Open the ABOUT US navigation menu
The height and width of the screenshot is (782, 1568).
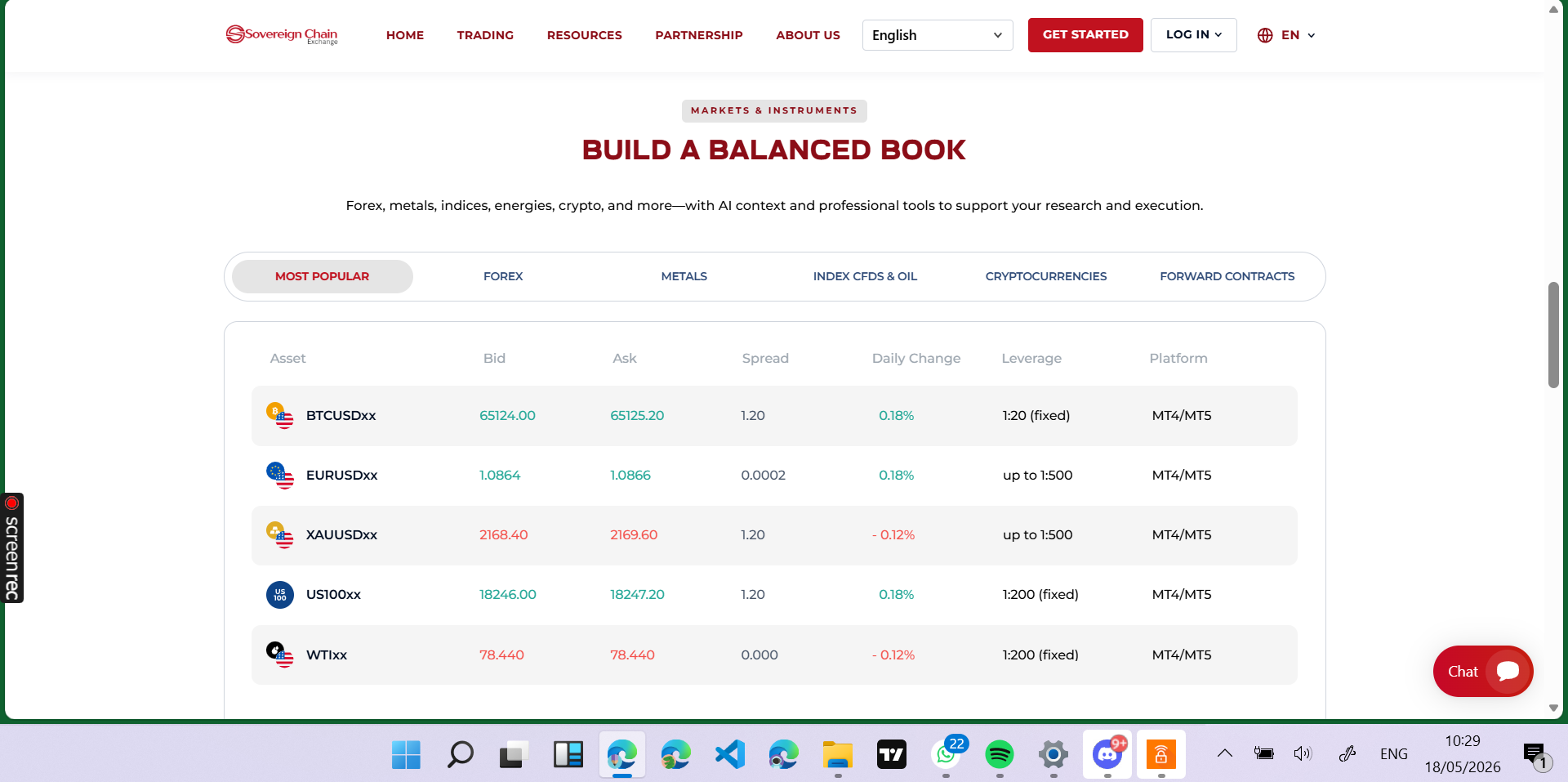click(808, 35)
